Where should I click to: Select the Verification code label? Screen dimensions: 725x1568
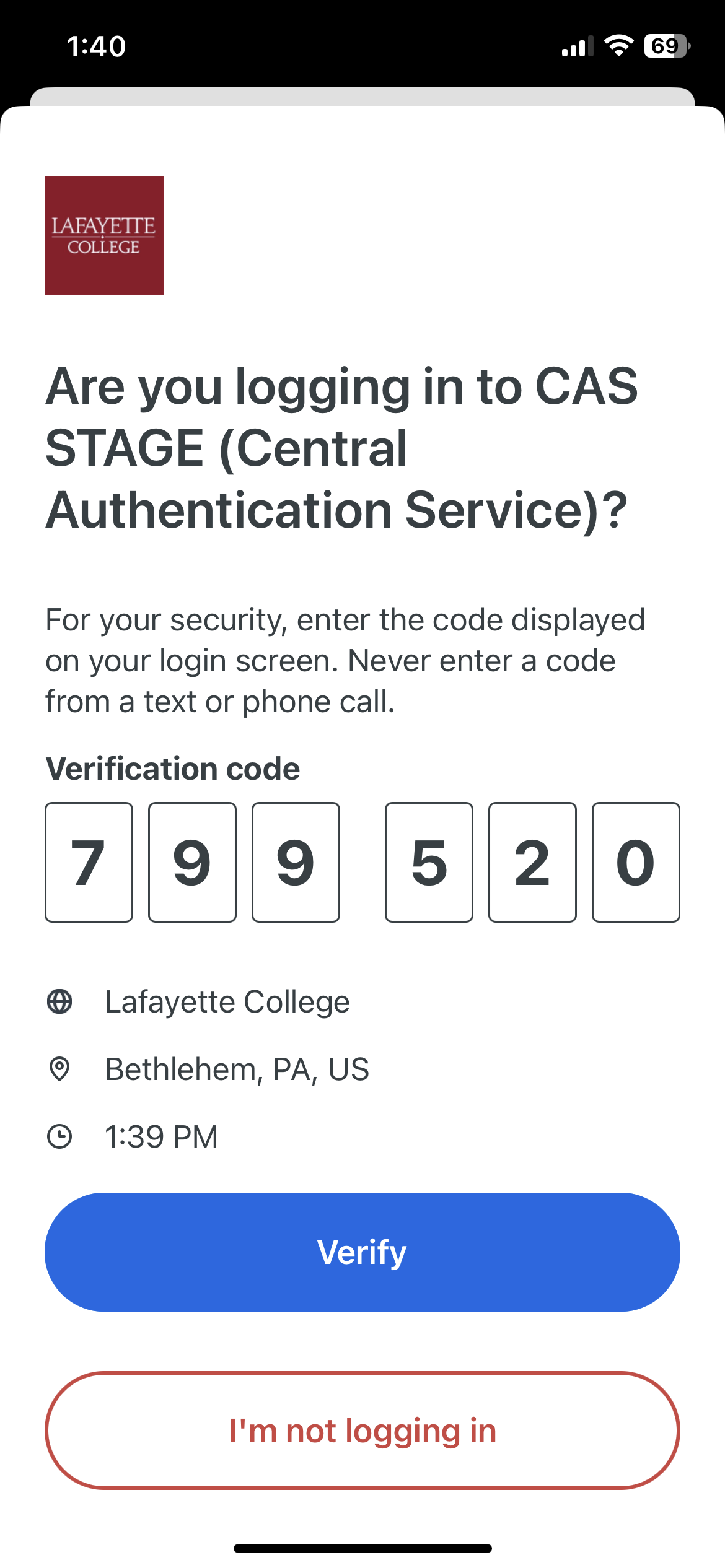point(172,769)
